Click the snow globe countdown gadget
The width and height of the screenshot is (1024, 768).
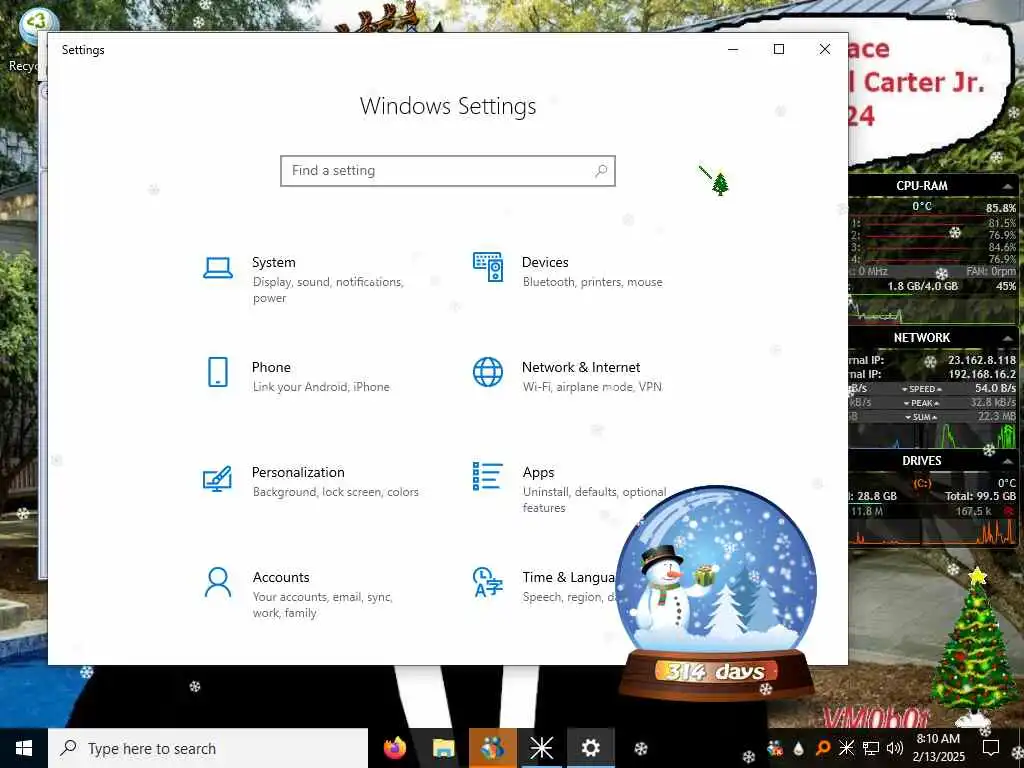[x=716, y=591]
